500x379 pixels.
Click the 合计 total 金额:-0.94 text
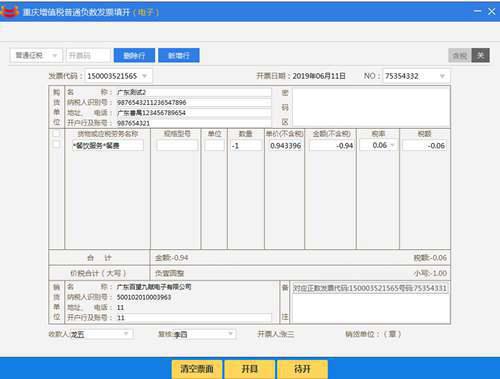click(171, 258)
